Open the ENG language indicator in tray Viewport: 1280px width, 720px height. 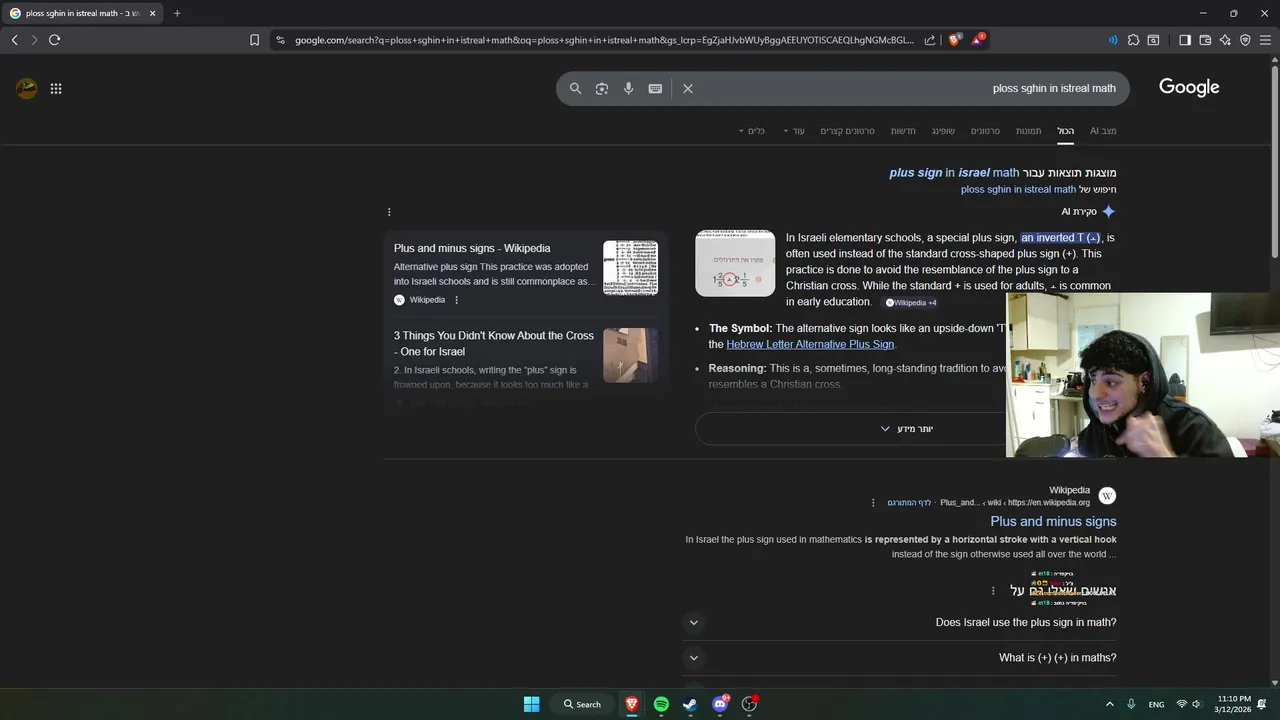(1156, 704)
